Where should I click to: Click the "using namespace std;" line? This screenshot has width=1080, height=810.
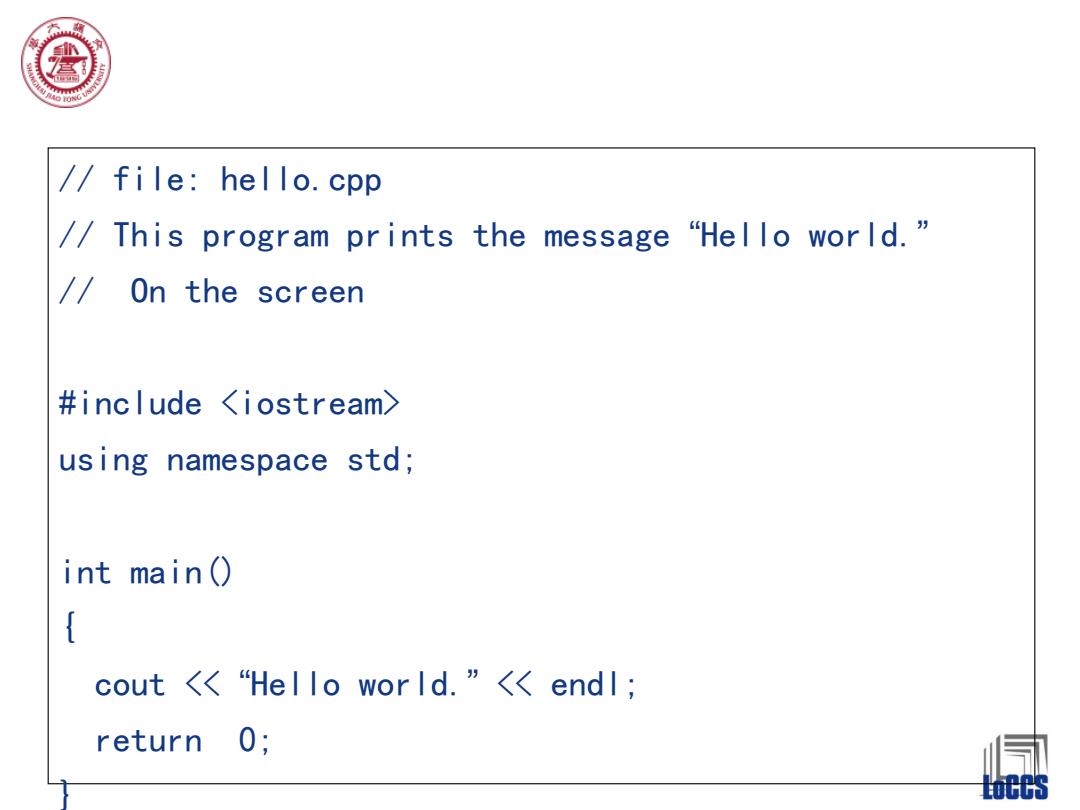tap(237, 461)
